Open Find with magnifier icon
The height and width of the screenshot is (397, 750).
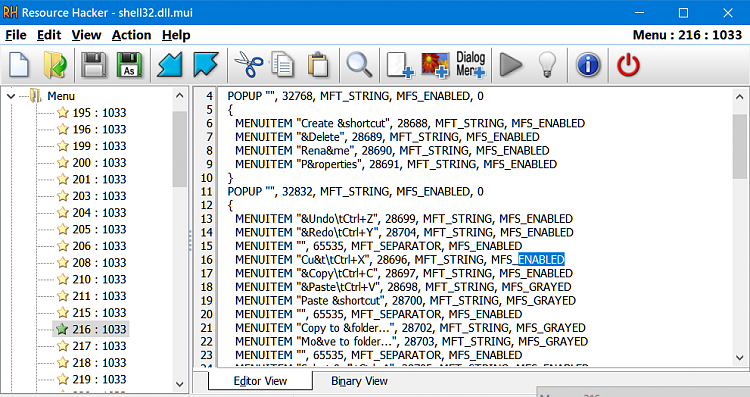point(359,65)
